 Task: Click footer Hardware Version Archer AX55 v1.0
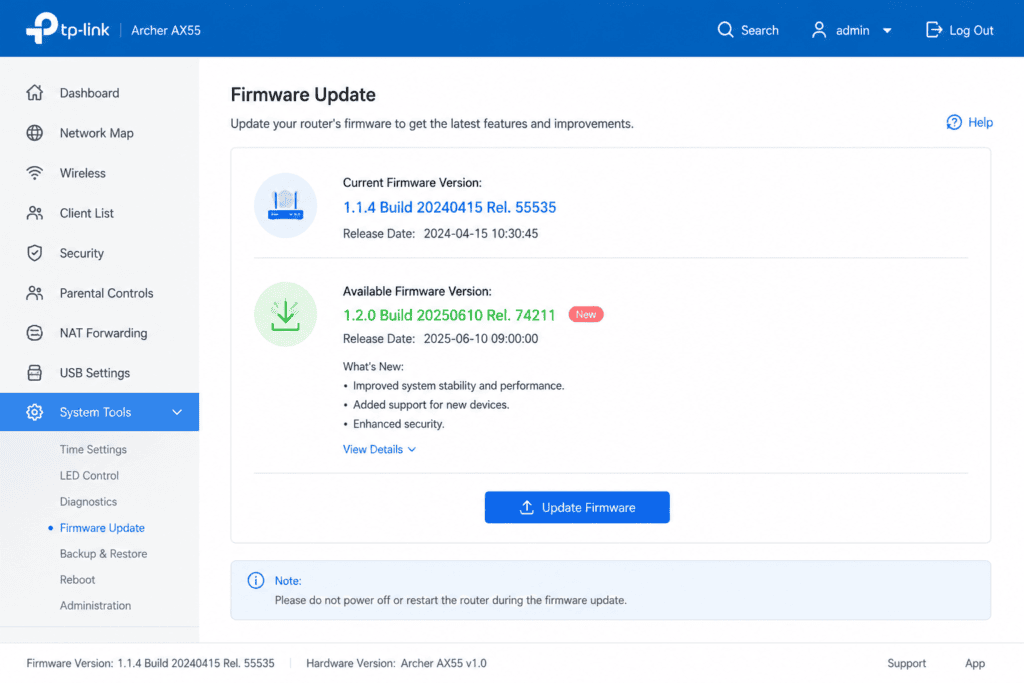396,663
